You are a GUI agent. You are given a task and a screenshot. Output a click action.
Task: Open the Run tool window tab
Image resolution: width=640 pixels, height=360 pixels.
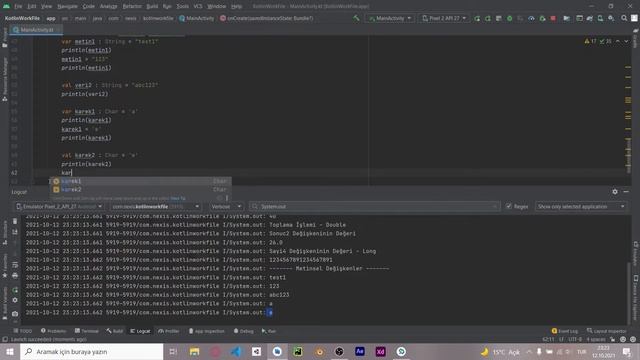click(269, 331)
